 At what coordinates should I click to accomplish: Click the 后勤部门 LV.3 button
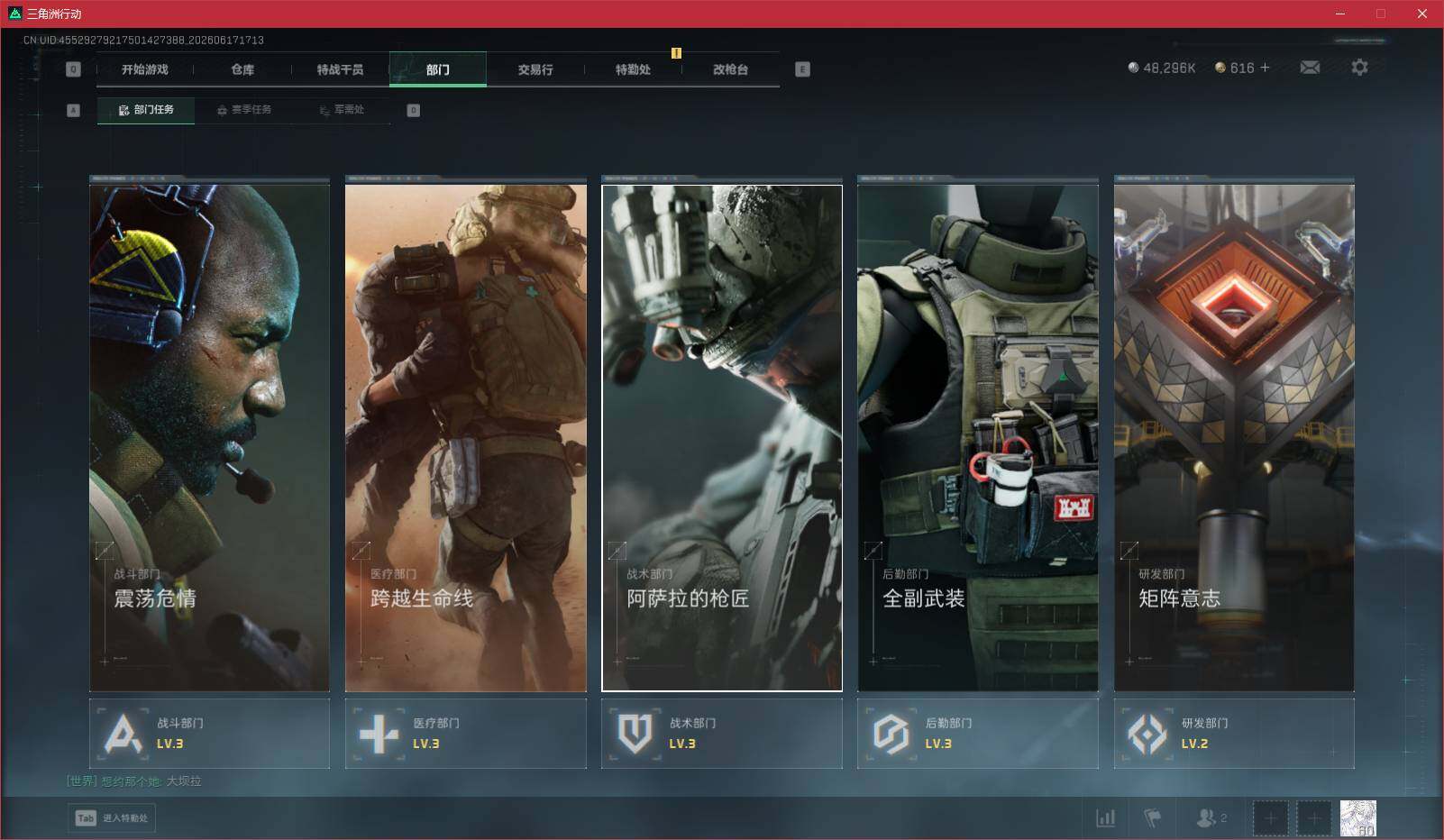pyautogui.click(x=978, y=734)
